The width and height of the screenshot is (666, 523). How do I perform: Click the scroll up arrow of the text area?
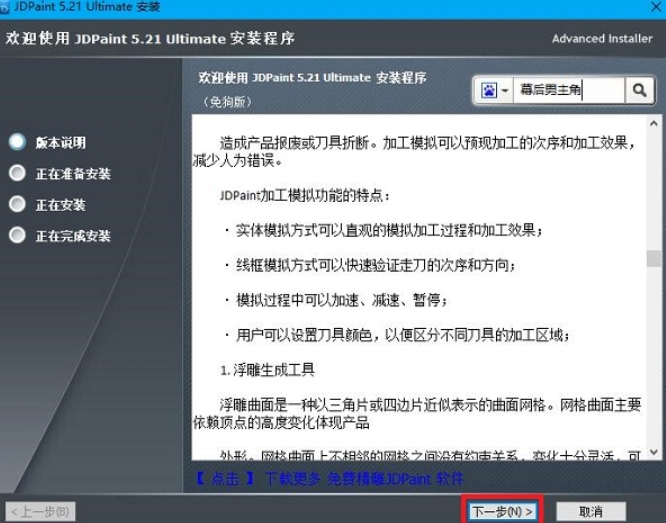(654, 124)
